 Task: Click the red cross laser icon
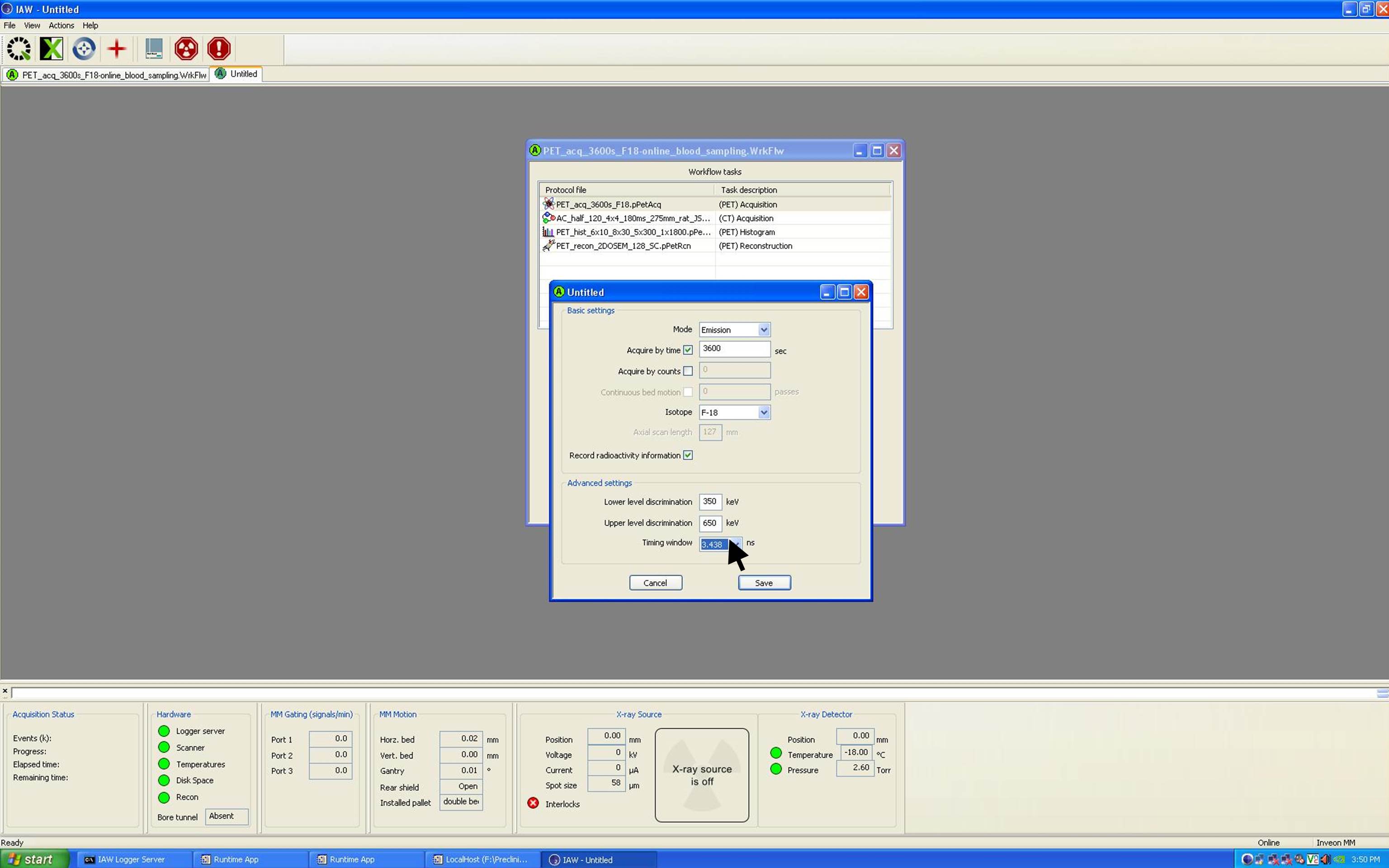[117, 49]
